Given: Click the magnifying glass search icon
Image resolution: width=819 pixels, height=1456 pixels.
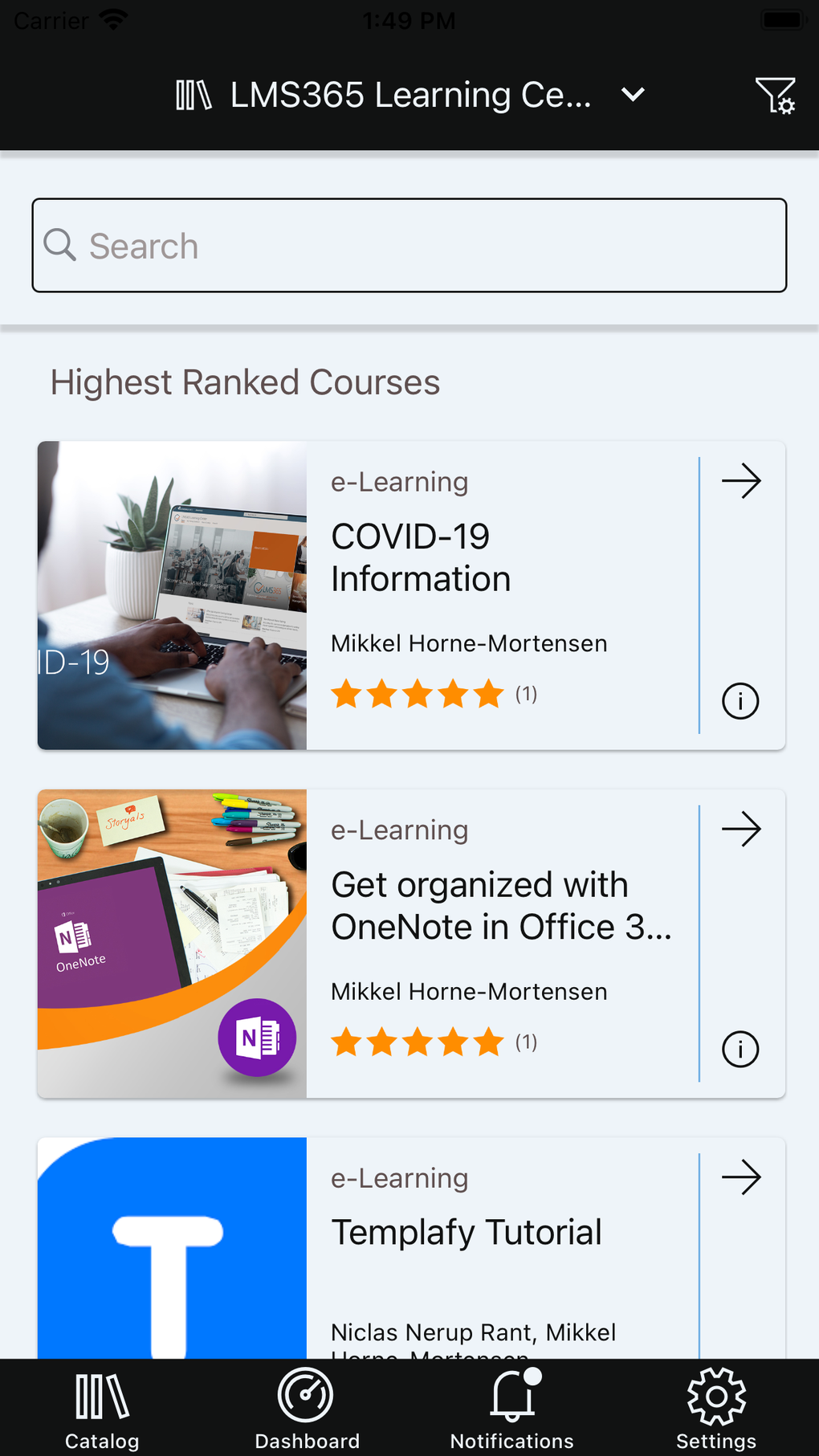Looking at the screenshot, I should 59,244.
